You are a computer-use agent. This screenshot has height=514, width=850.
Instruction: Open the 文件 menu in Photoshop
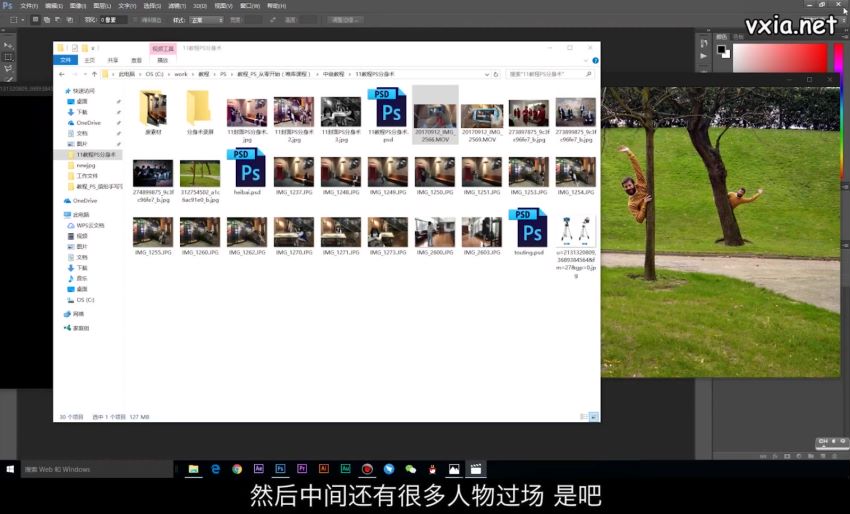[x=29, y=6]
